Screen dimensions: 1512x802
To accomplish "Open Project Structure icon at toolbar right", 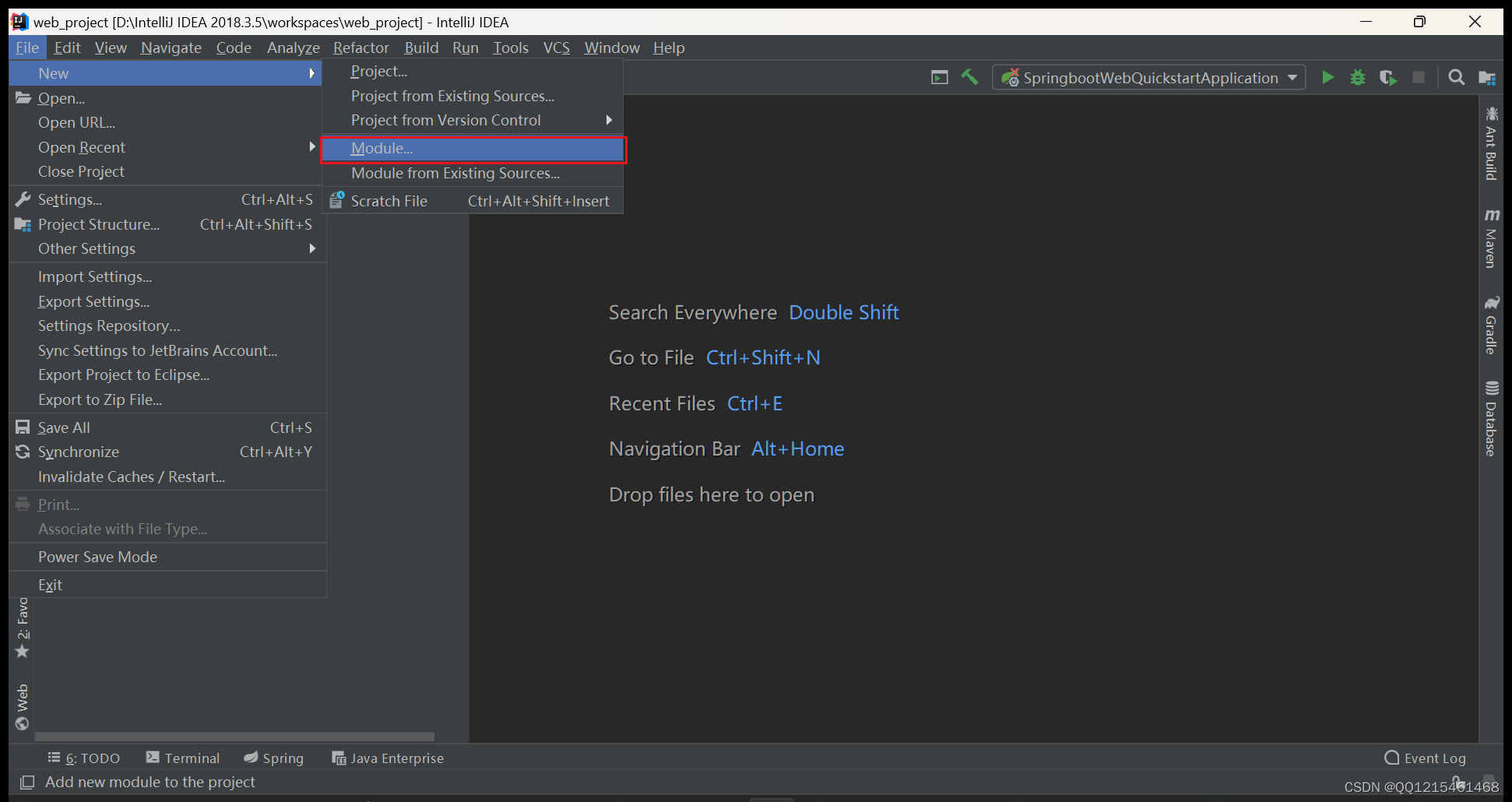I will (x=1487, y=78).
